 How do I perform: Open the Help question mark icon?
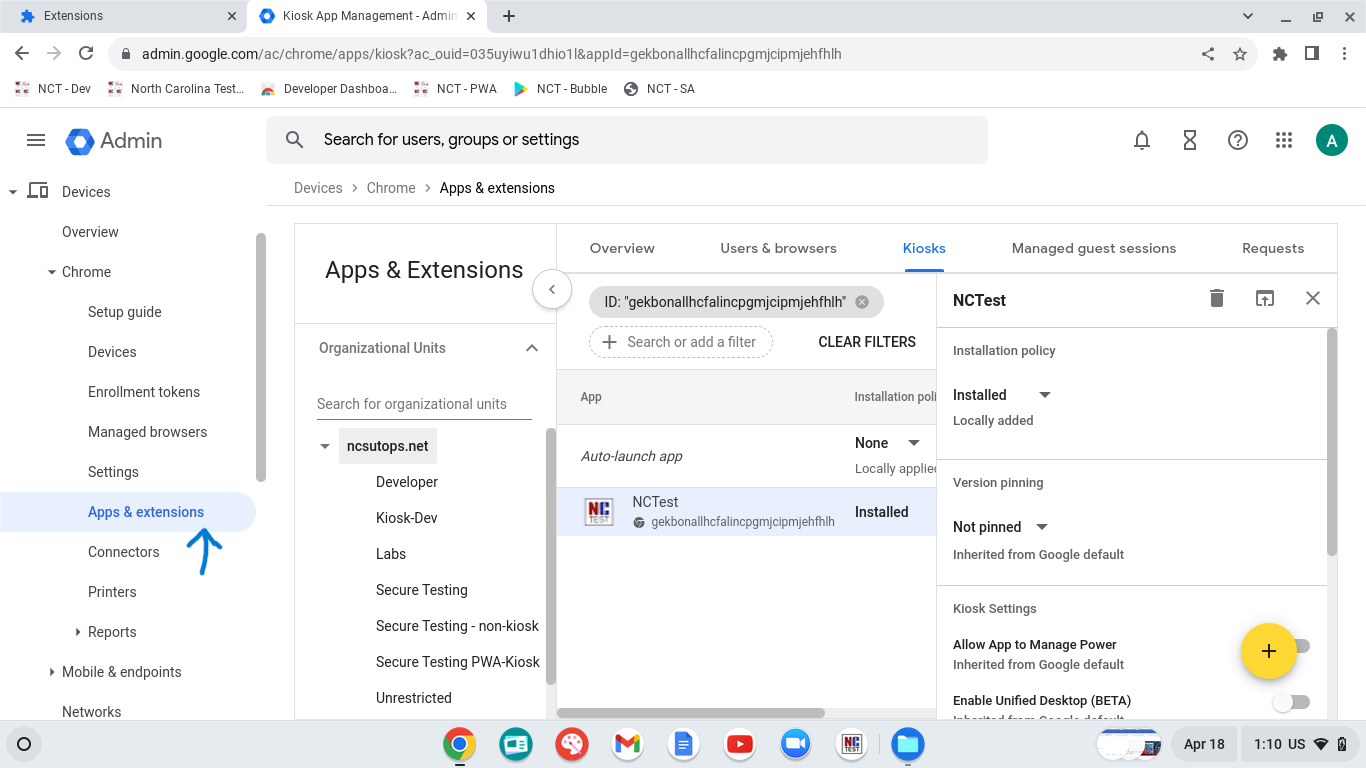pyautogui.click(x=1238, y=141)
